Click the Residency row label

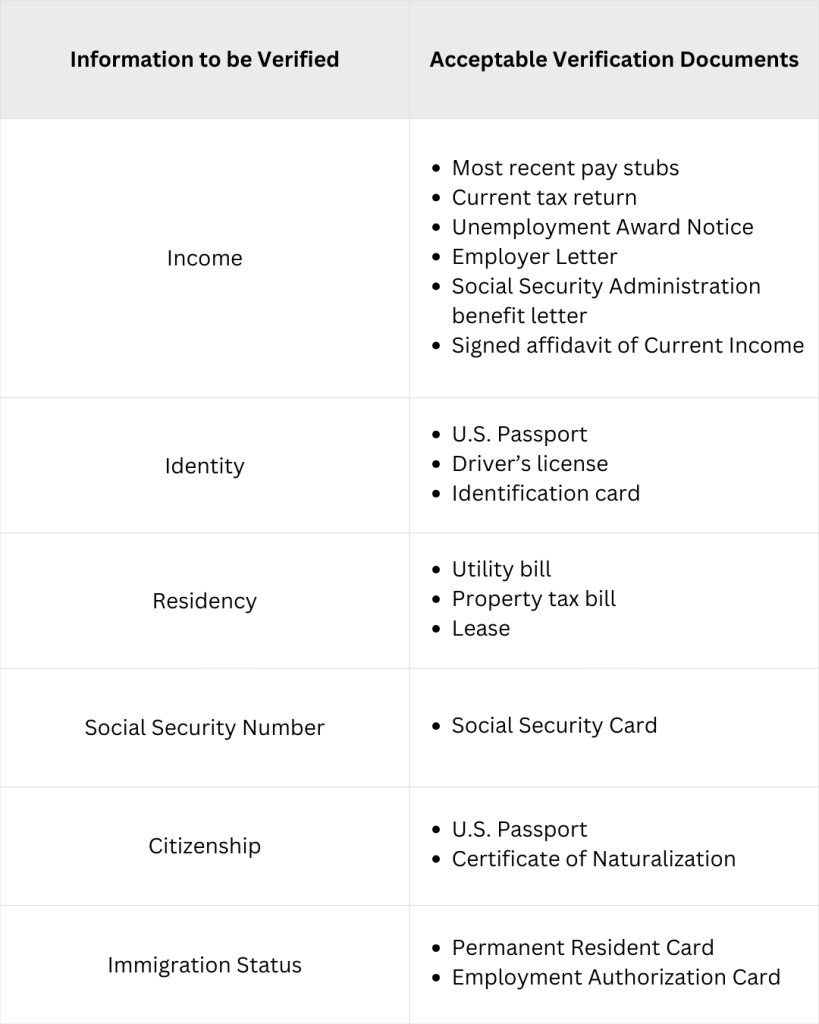click(x=204, y=601)
